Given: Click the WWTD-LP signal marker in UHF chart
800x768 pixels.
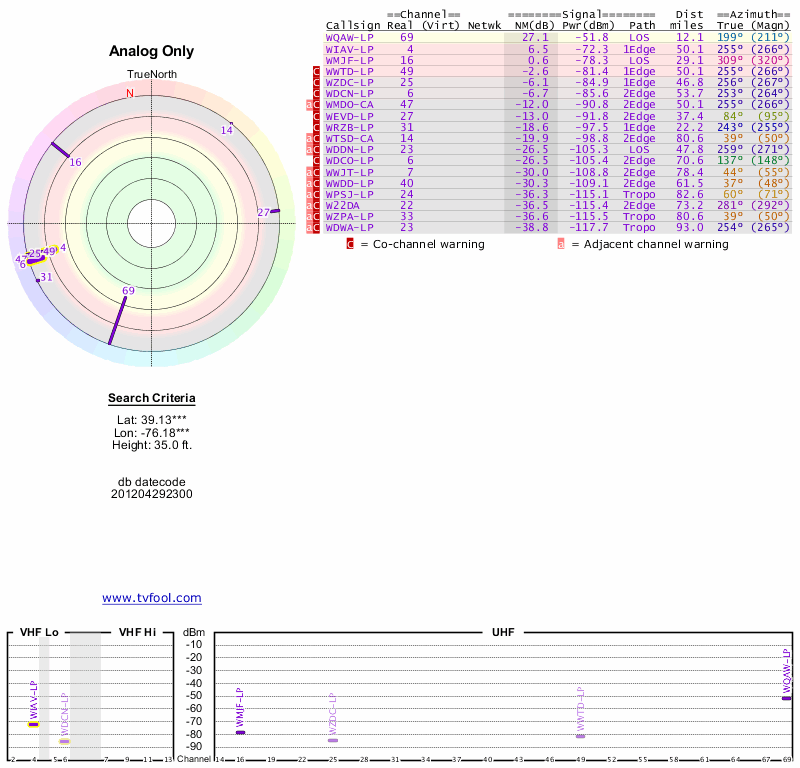Looking at the screenshot, I should [x=580, y=736].
